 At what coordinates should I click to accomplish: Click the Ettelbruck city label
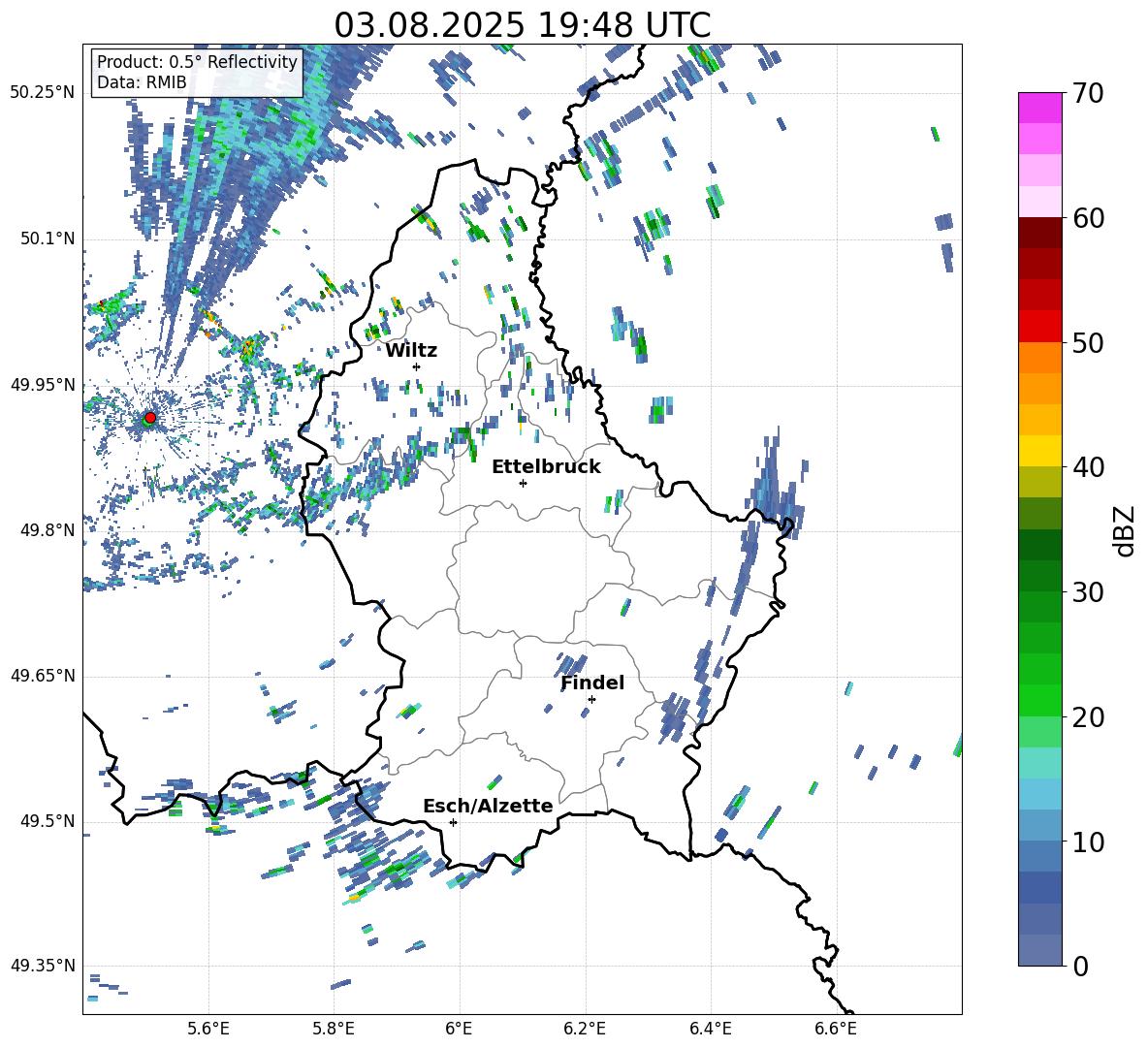click(x=546, y=467)
